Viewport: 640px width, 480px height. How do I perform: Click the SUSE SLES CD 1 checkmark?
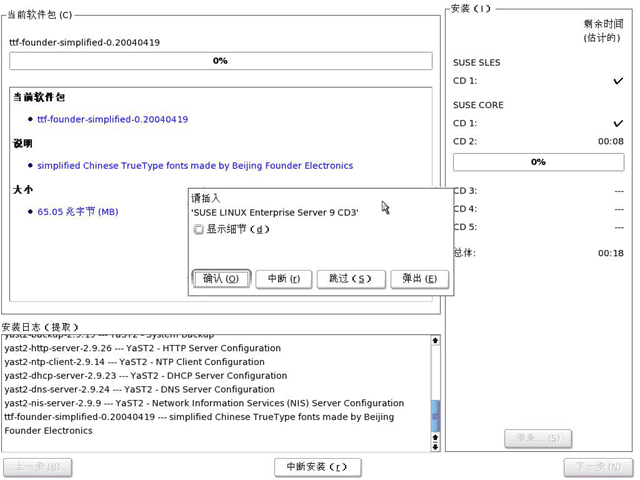[x=618, y=81]
